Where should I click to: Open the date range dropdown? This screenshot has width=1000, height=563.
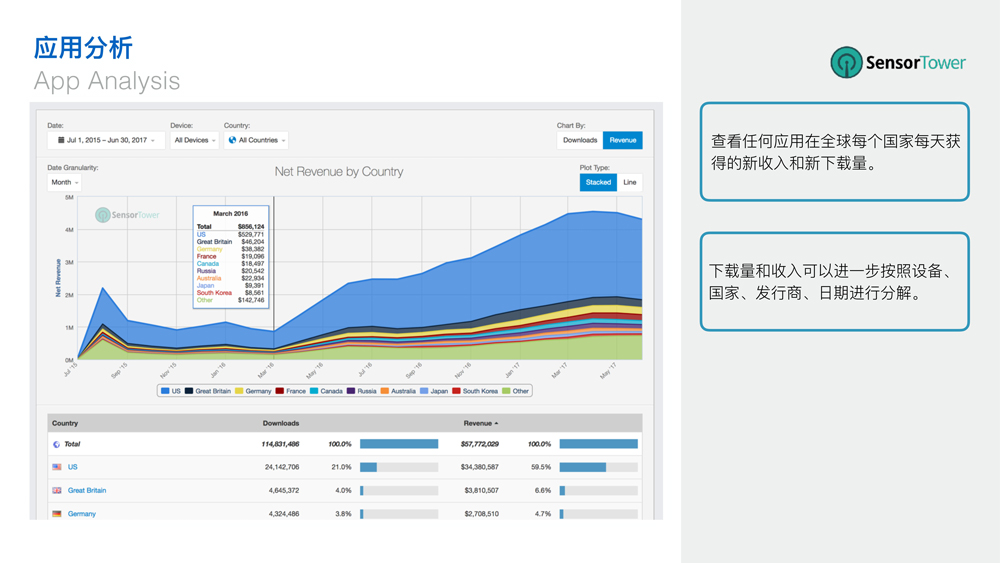106,141
